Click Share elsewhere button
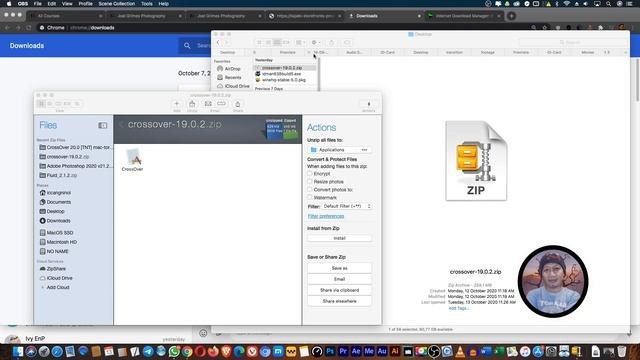640x360 pixels. (340, 301)
